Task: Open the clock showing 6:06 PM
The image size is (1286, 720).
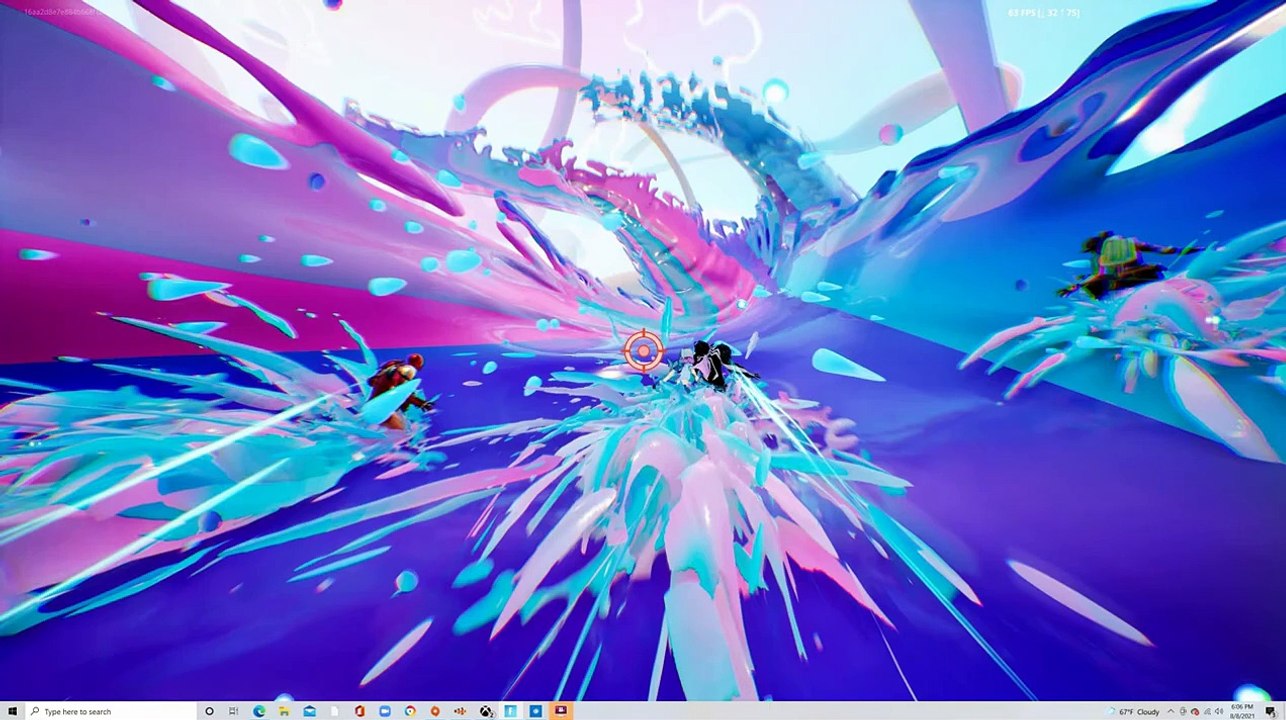Action: (1243, 712)
